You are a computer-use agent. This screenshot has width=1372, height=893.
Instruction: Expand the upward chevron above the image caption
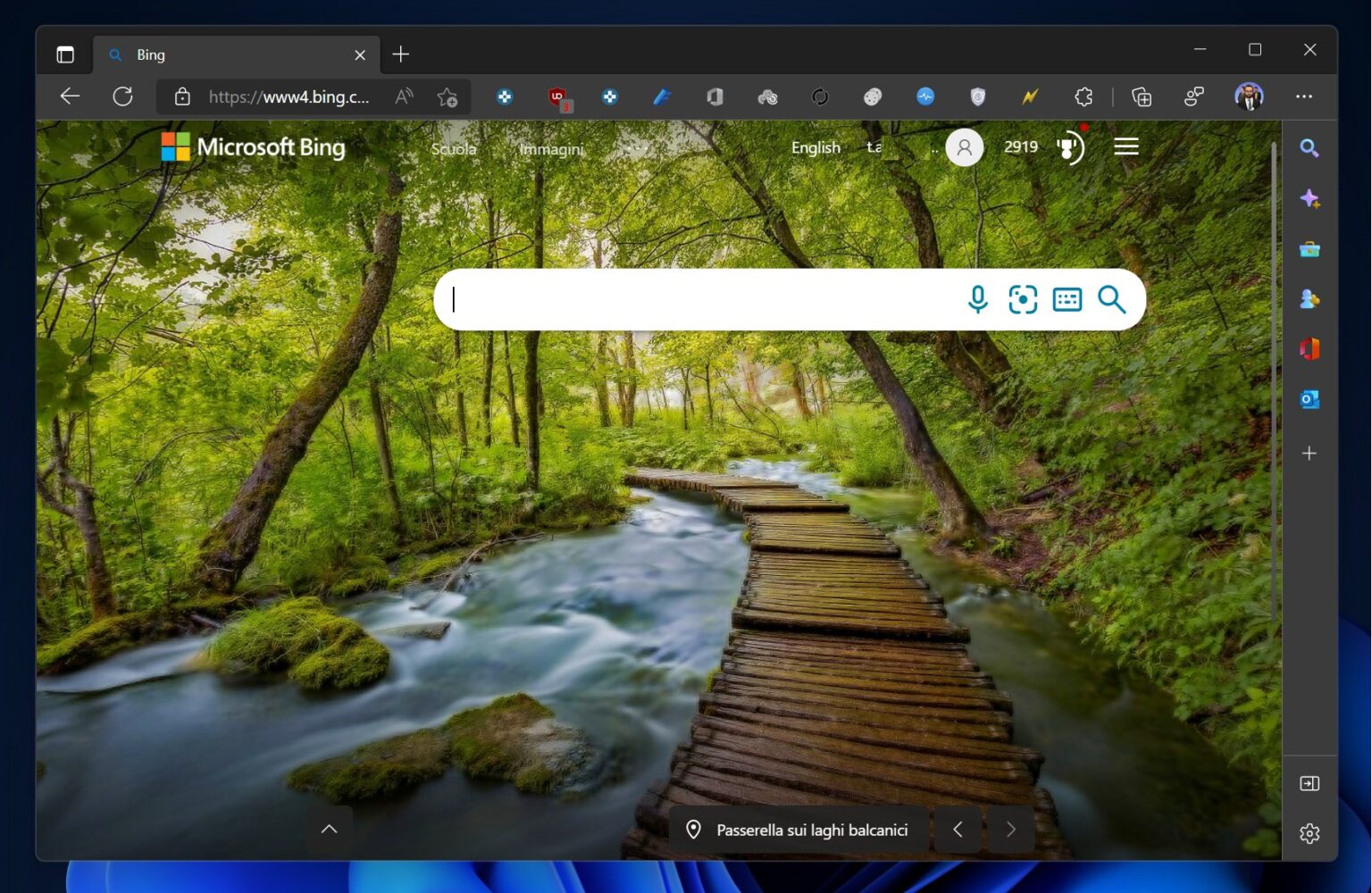click(329, 829)
